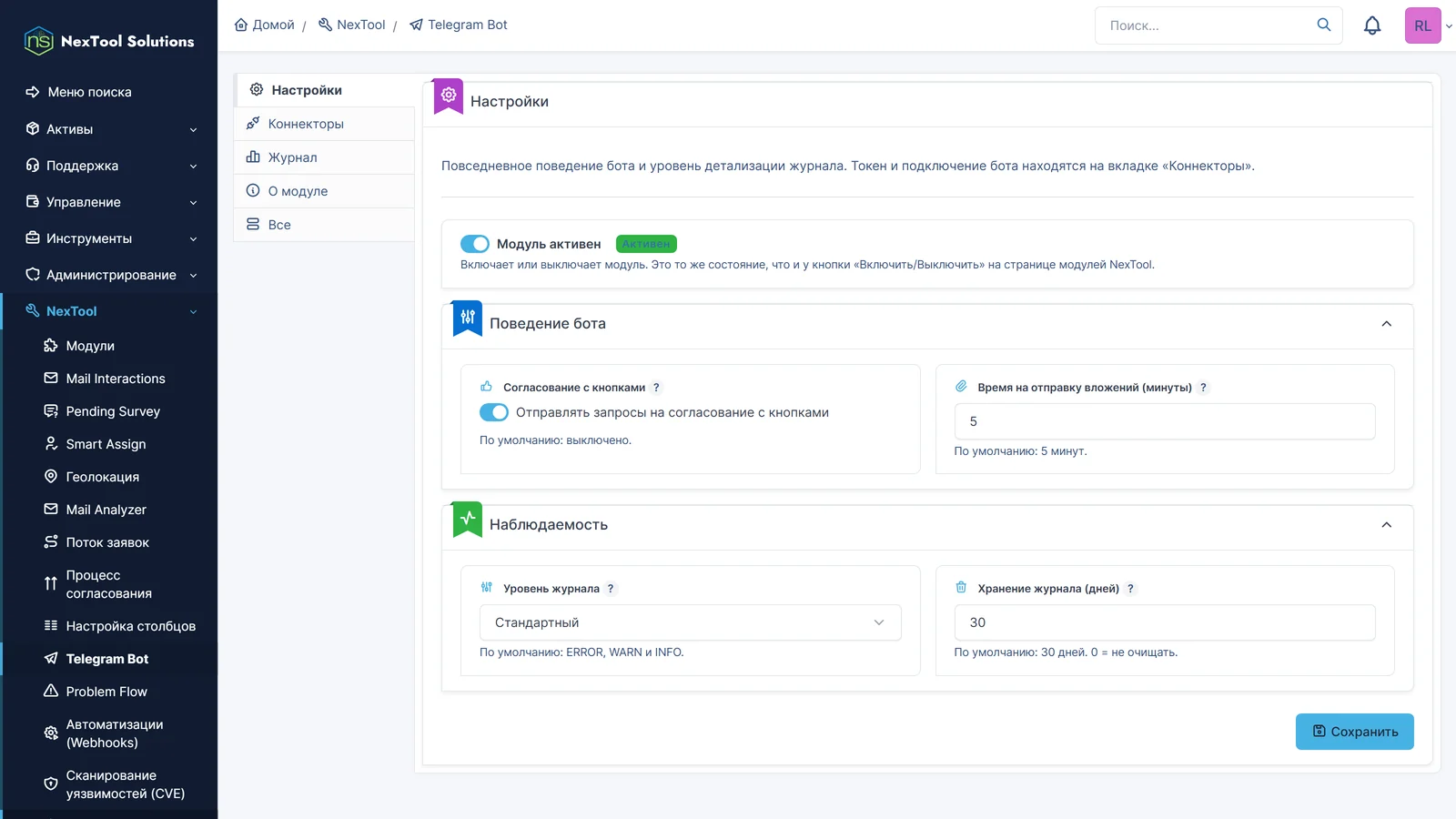
Task: Click the green pulse icon of Наблюдаемость
Action: tap(468, 519)
